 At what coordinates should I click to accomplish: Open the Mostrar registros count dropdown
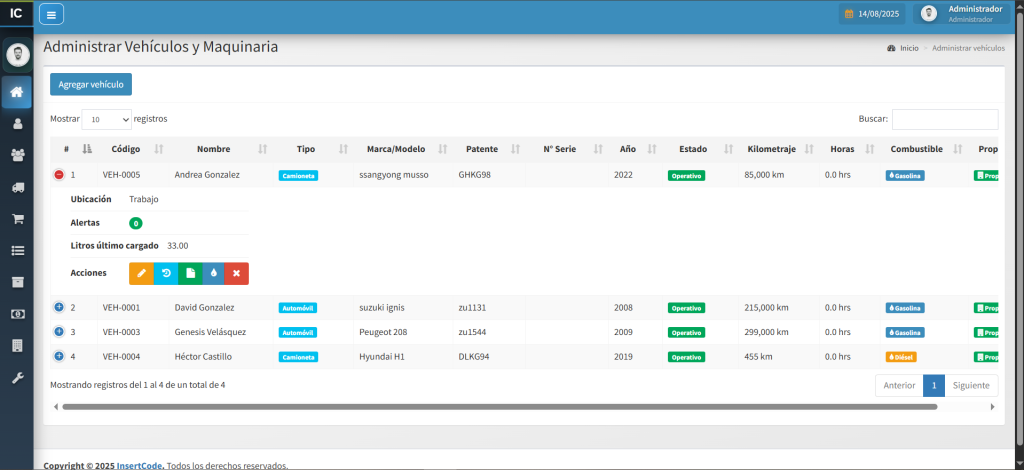pos(106,119)
